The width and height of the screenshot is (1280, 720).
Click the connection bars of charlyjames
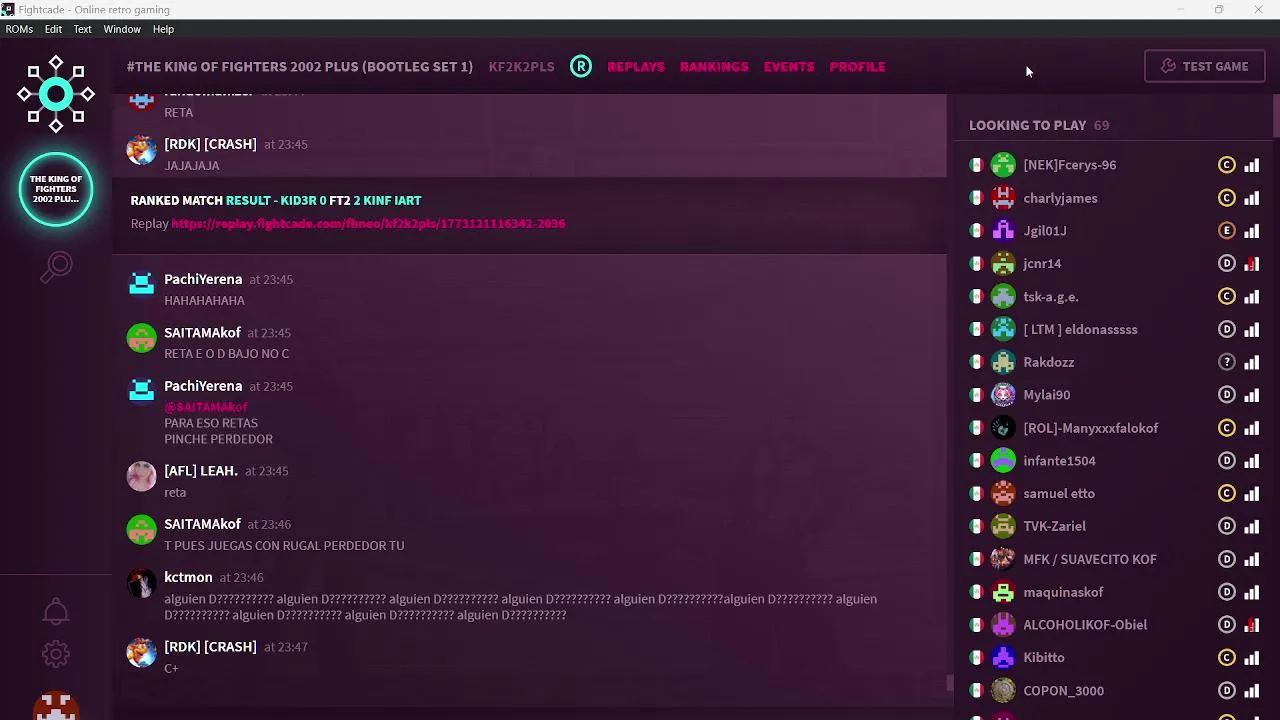click(x=1251, y=198)
